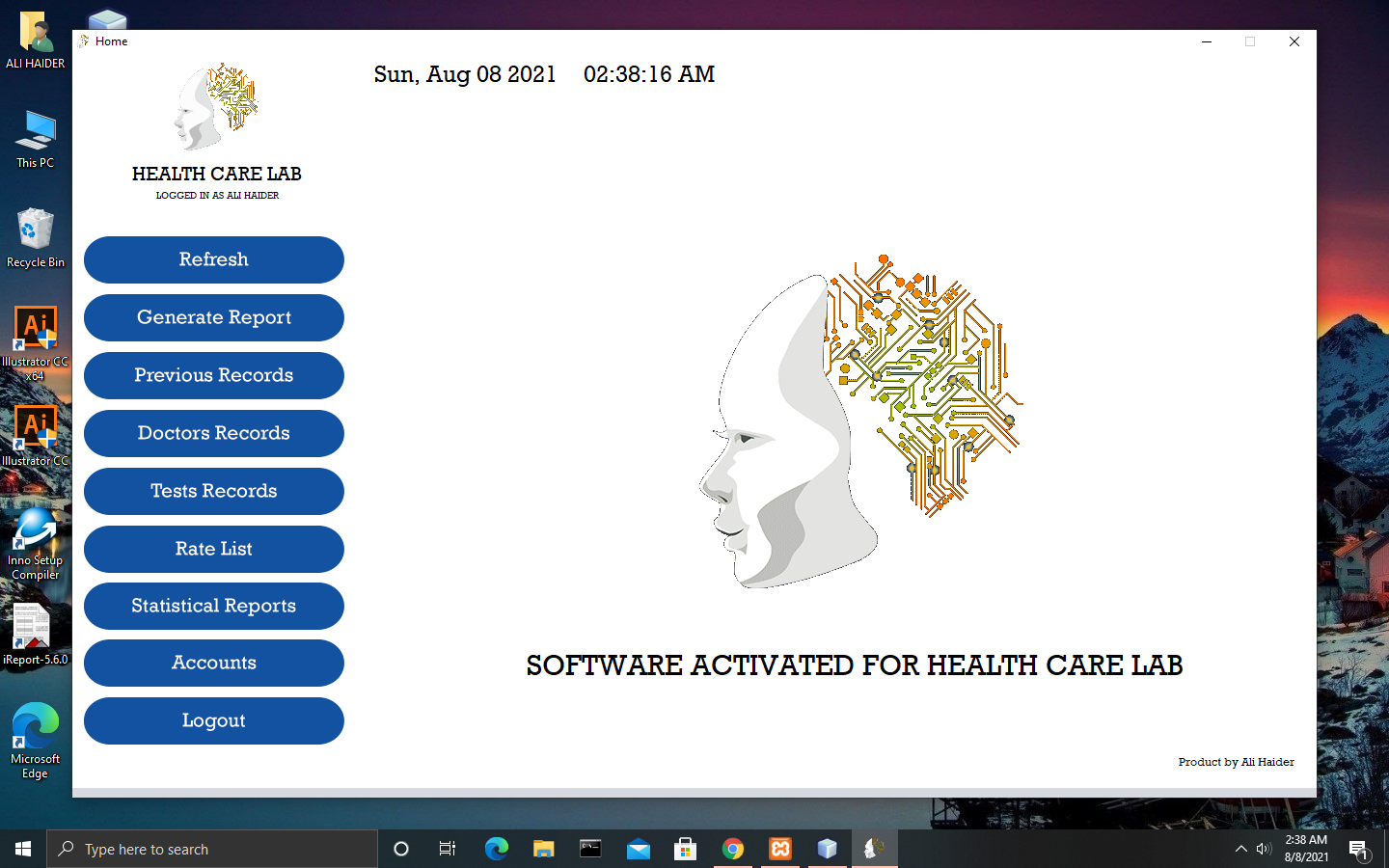This screenshot has width=1389, height=868.
Task: Click the Refresh button
Action: tap(213, 259)
